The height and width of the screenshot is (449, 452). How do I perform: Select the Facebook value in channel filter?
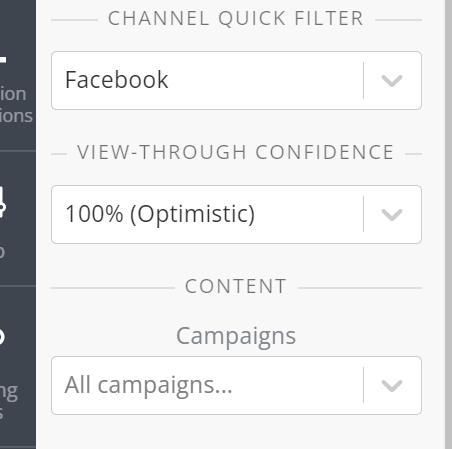coord(117,80)
